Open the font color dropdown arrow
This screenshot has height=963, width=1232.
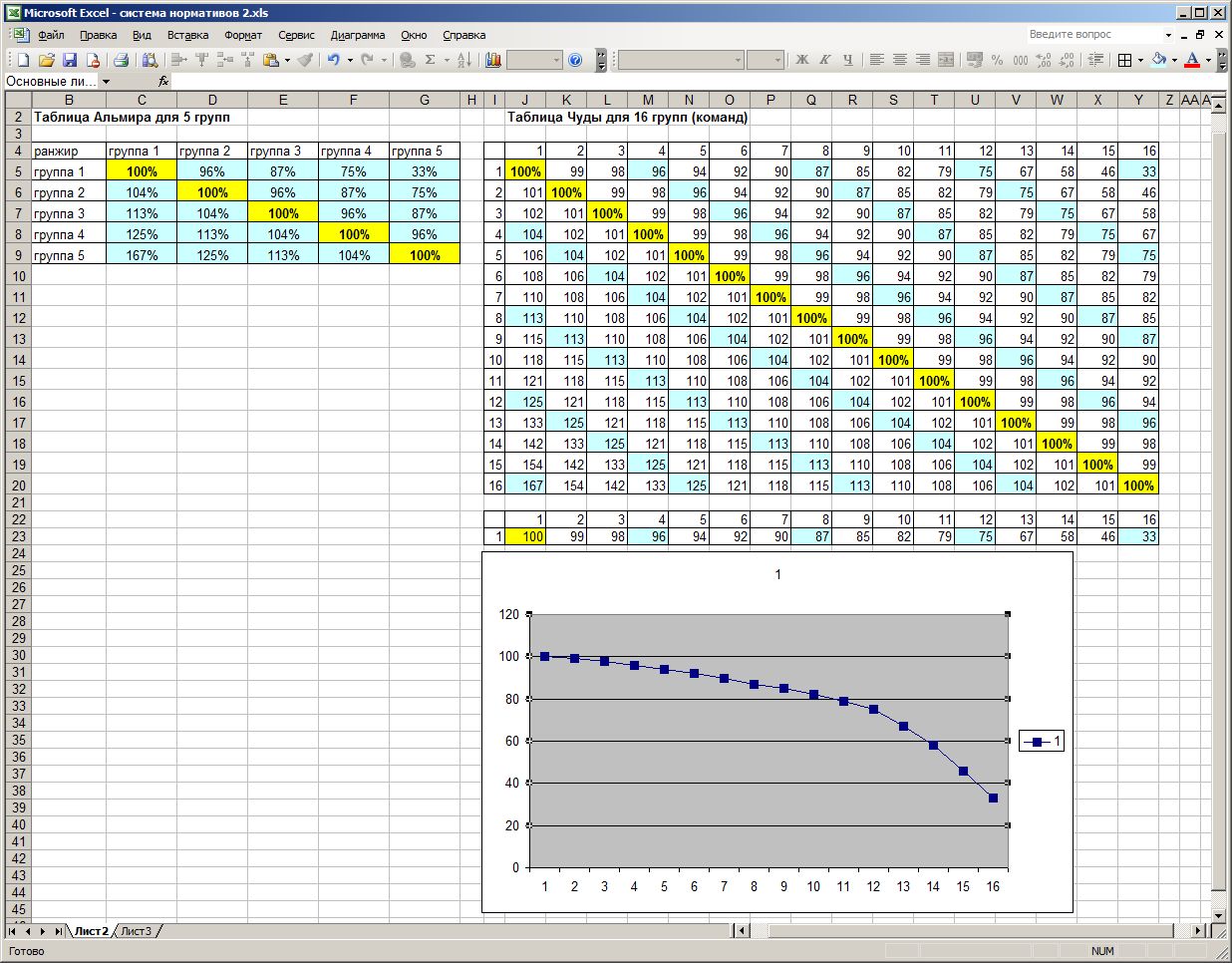pos(1208,60)
